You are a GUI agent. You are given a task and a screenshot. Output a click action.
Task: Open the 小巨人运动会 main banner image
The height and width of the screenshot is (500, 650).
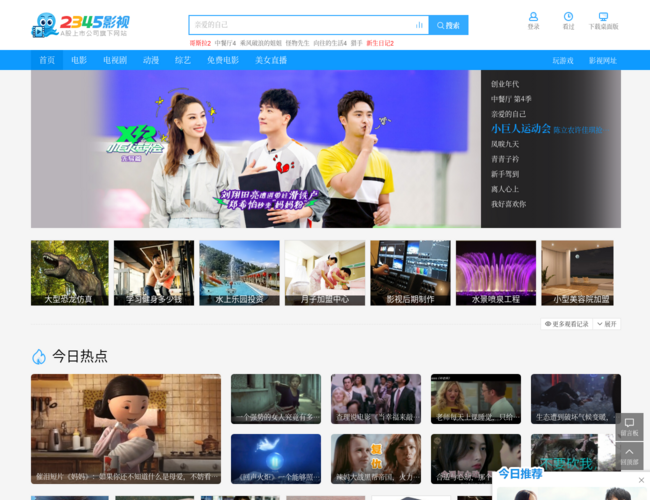tap(256, 149)
